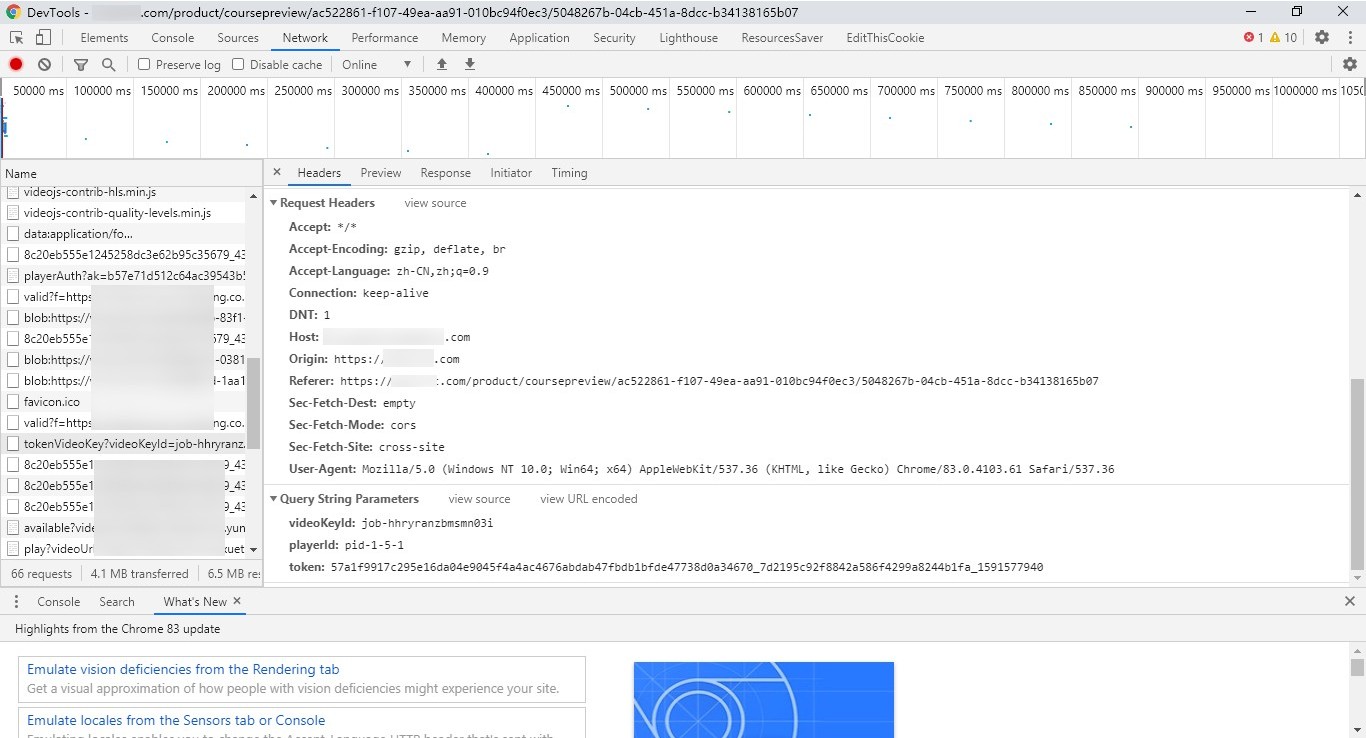
Task: Select the data:application/fo... request row
Action: [x=125, y=234]
